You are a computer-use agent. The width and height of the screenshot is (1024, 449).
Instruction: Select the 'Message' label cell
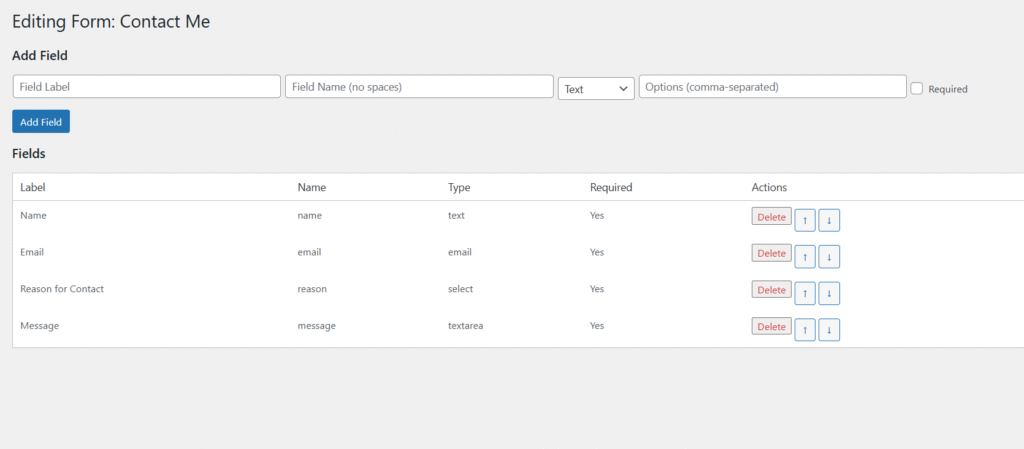coord(40,325)
